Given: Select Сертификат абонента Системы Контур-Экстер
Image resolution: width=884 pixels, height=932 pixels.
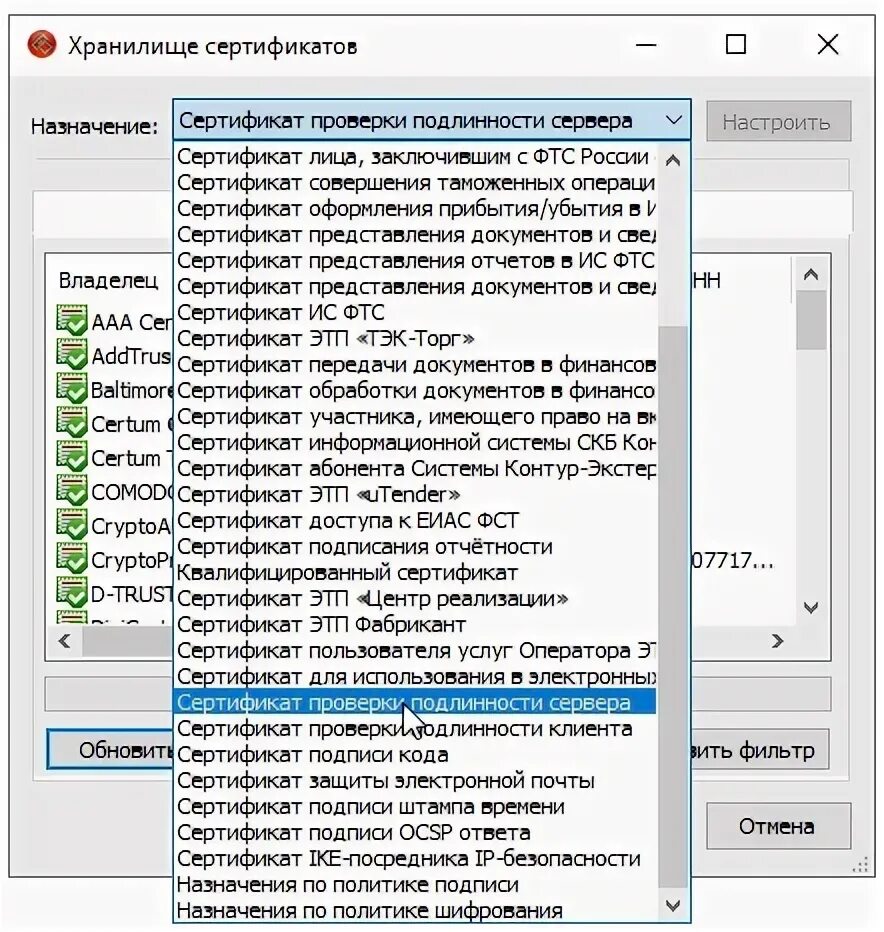Looking at the screenshot, I should 416,468.
